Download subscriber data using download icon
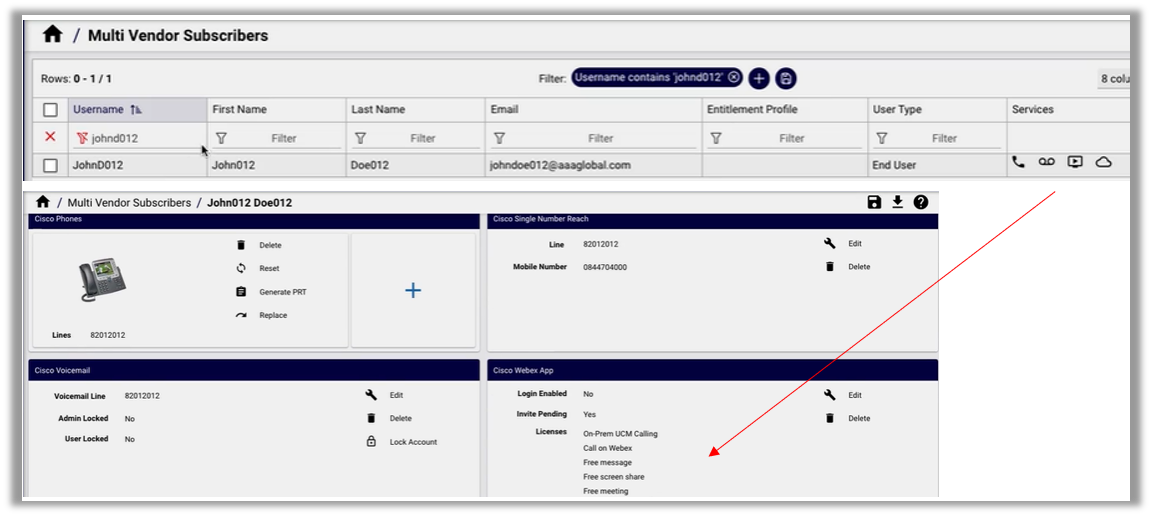 coord(898,202)
